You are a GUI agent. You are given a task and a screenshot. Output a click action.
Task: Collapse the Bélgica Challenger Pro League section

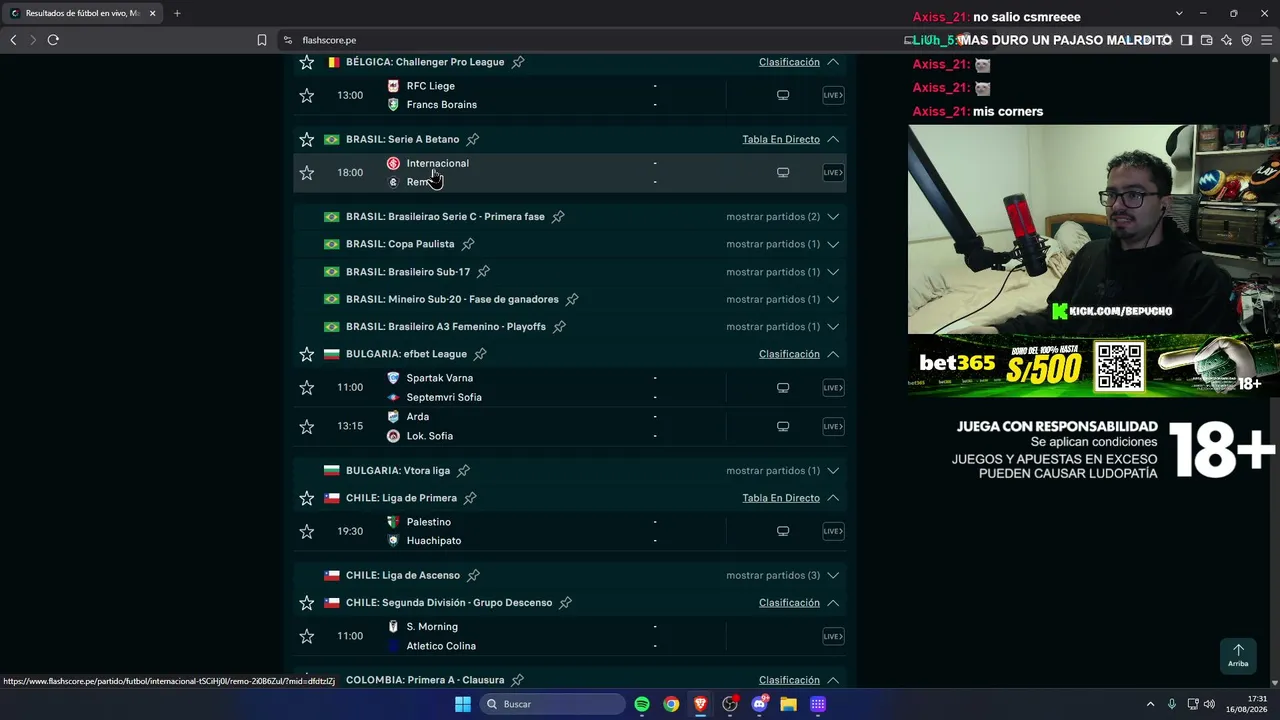tap(833, 62)
